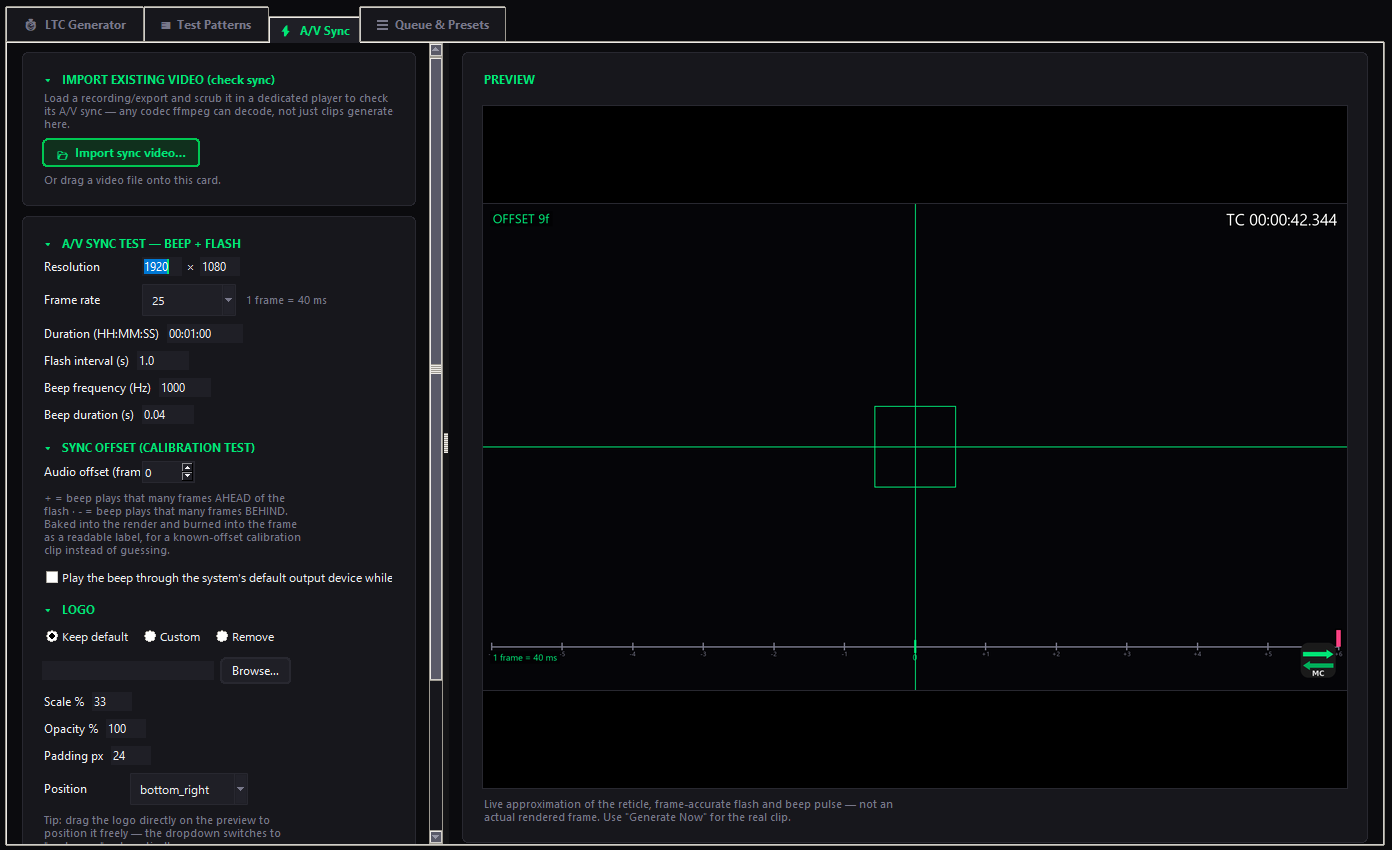This screenshot has height=850, width=1392.
Task: Click the center reticle square in preview
Action: point(915,447)
